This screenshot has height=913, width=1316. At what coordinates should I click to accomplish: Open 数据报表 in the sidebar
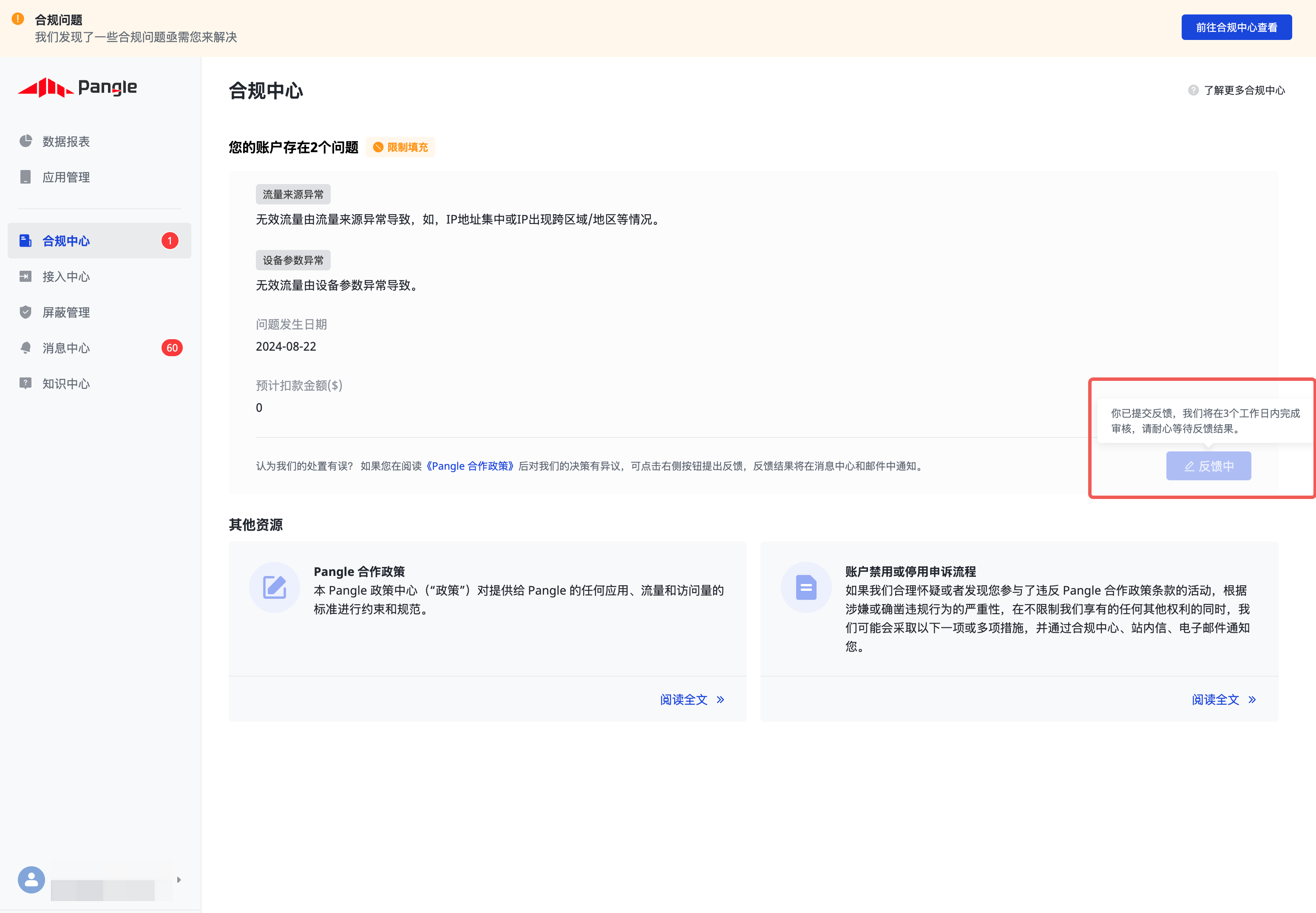[x=99, y=141]
